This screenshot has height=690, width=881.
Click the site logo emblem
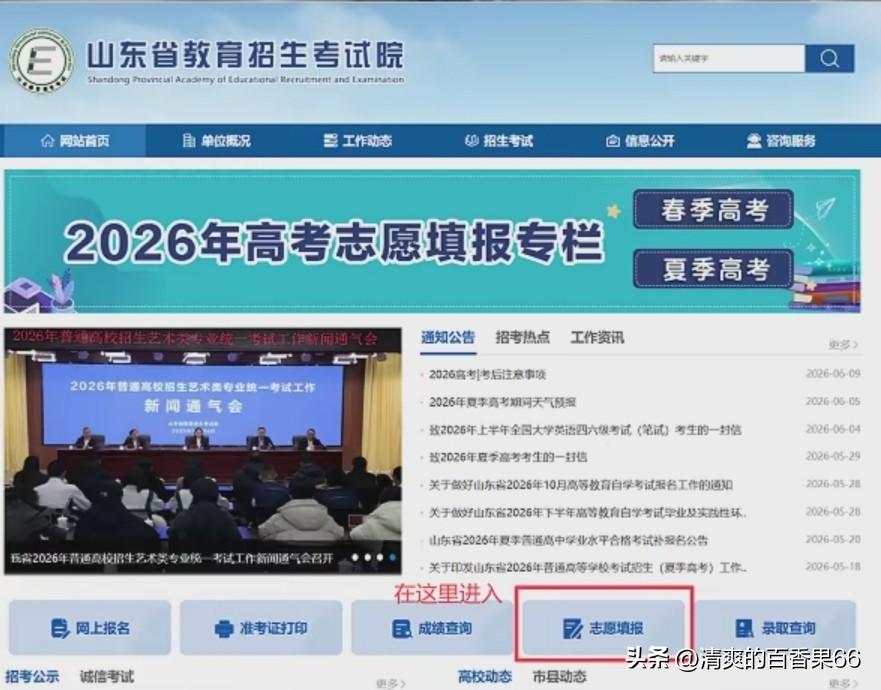41,60
